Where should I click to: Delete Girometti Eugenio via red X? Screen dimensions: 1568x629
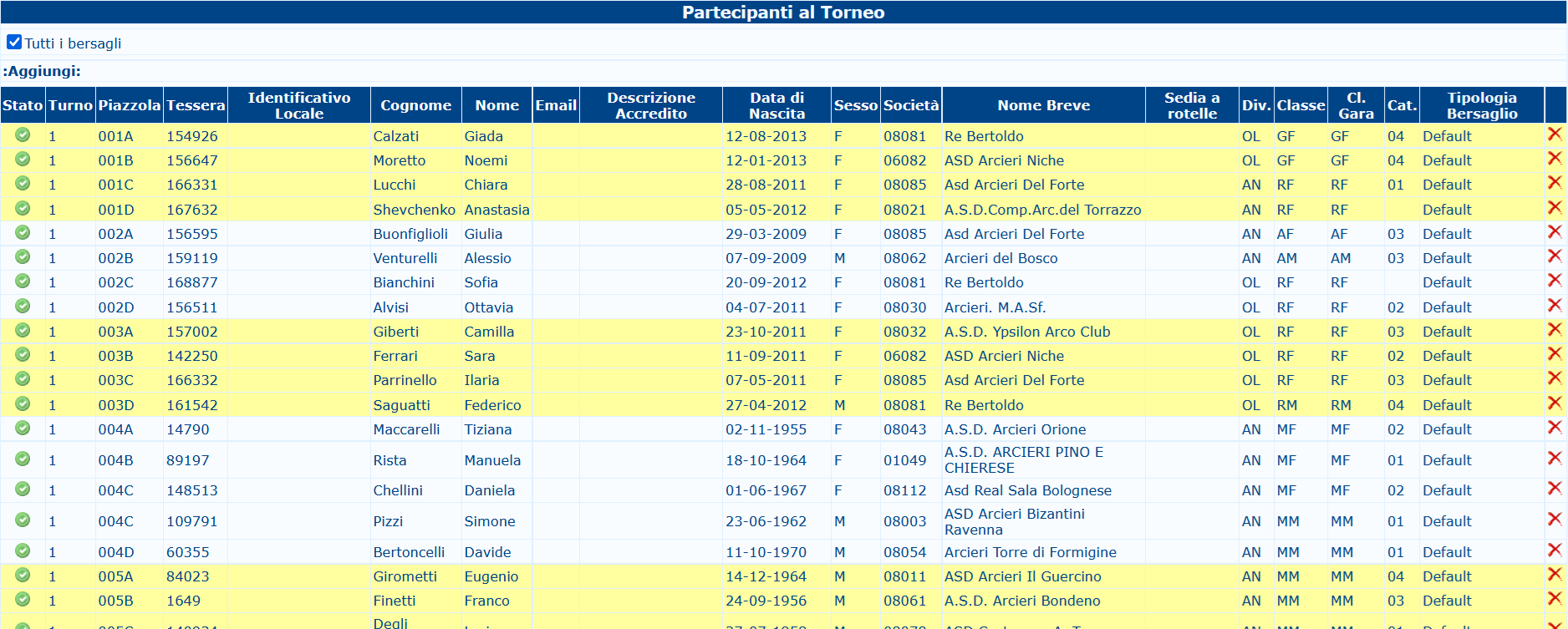tap(1555, 574)
